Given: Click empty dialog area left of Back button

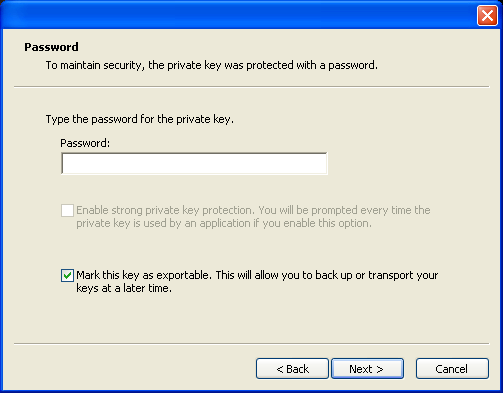Looking at the screenshot, I should click(133, 369).
